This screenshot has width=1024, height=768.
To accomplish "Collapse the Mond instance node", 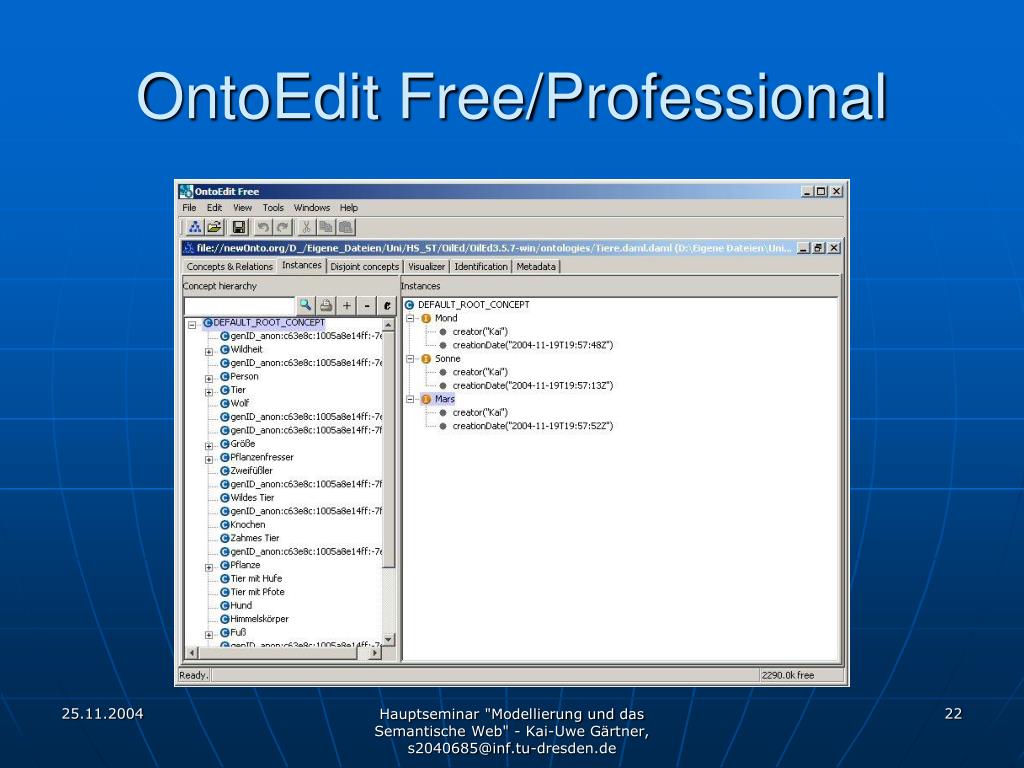I will (x=410, y=319).
